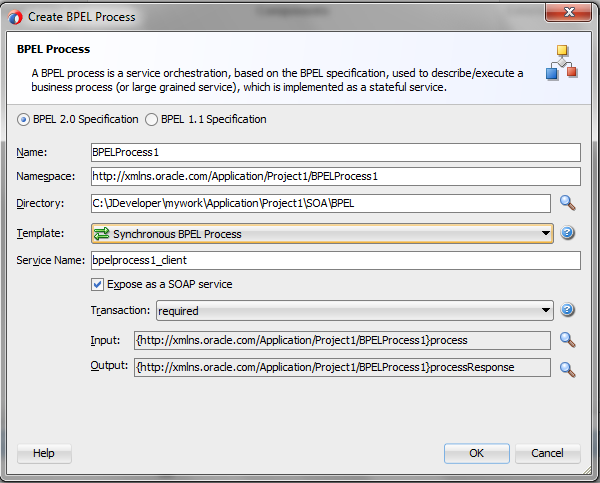Open the Transaction dropdown list
The width and height of the screenshot is (600, 483).
[x=355, y=310]
